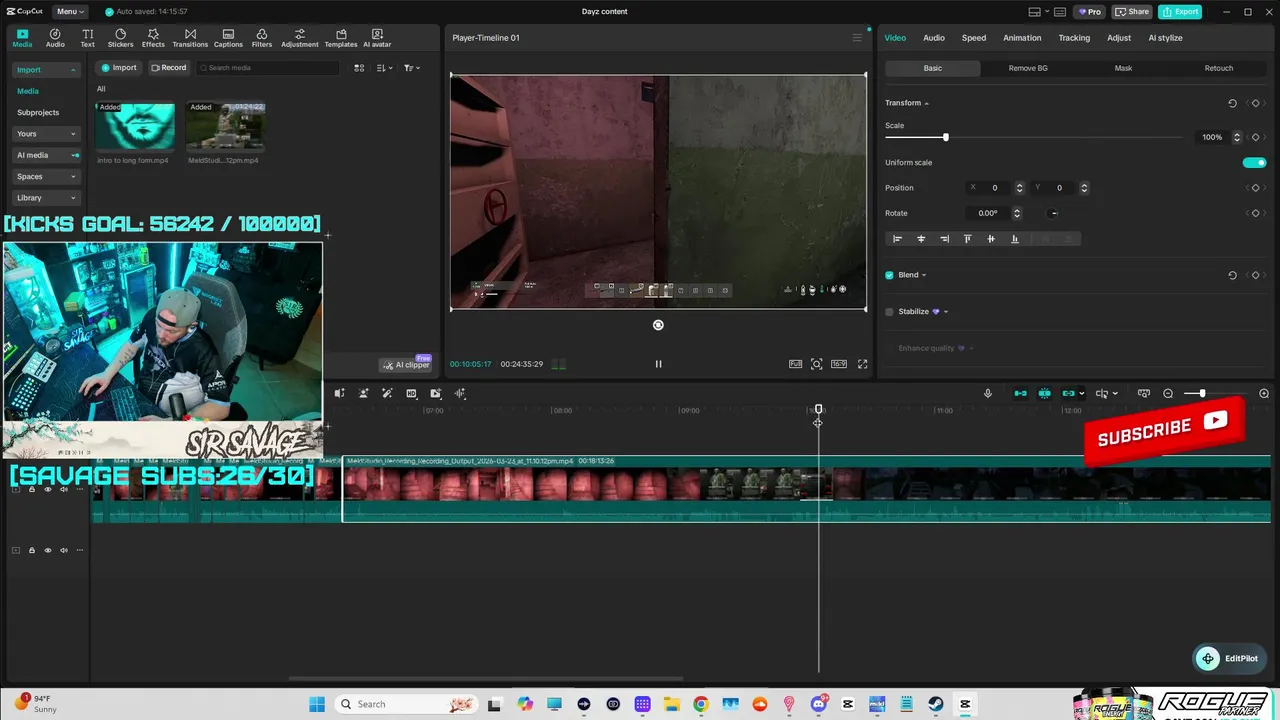1280x720 pixels.
Task: Open the Stickers panel
Action: 120,38
